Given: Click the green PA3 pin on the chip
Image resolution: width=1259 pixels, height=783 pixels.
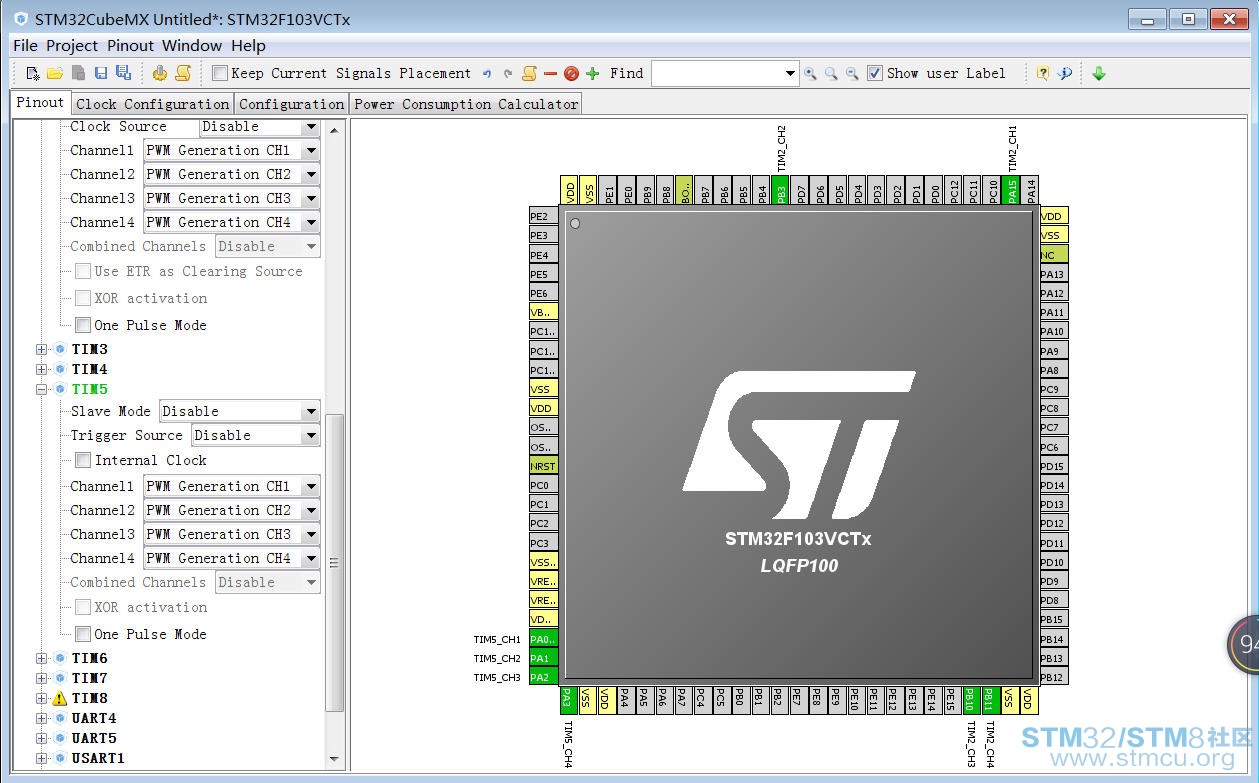Looking at the screenshot, I should pyautogui.click(x=567, y=699).
